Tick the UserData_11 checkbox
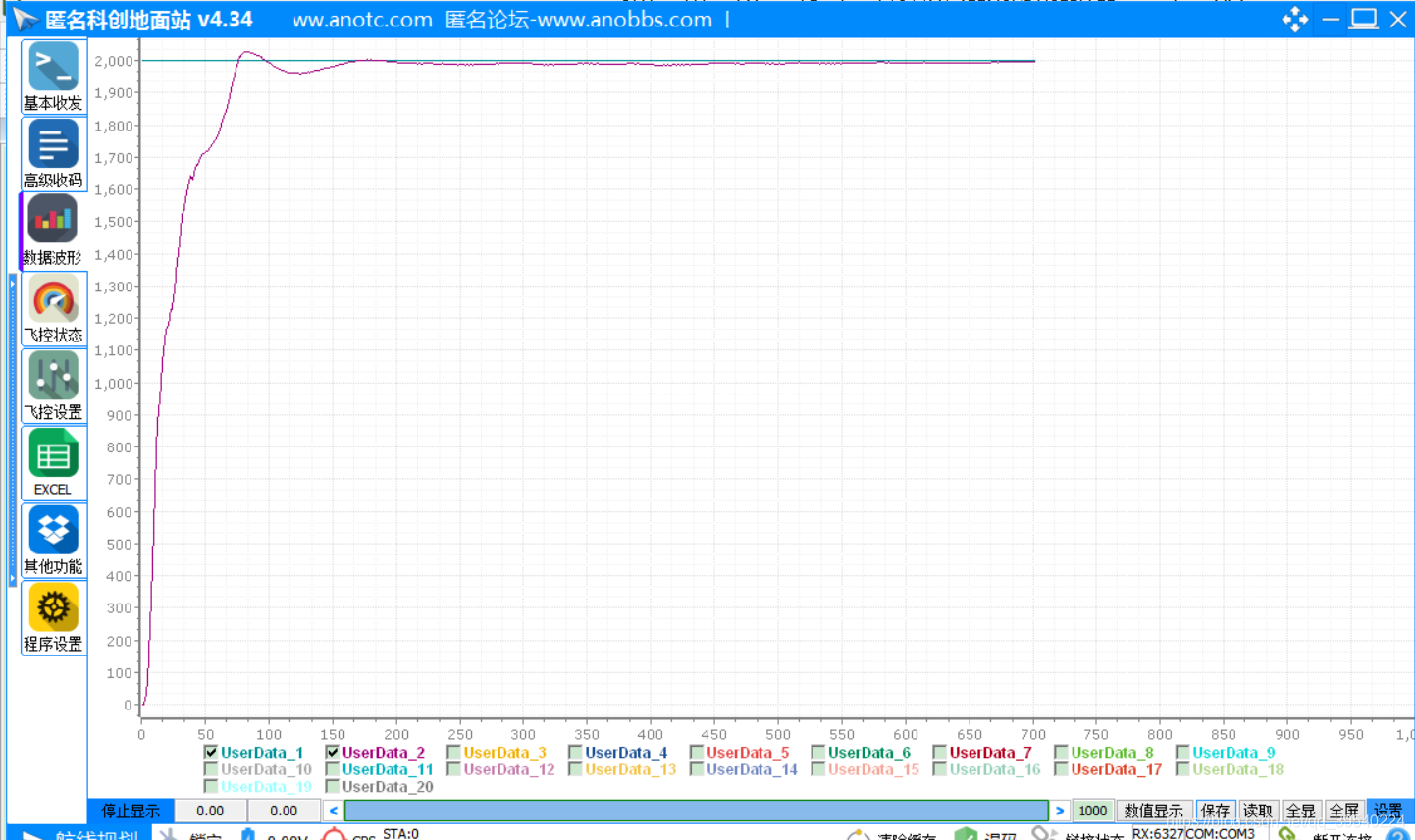This screenshot has width=1415, height=840. pyautogui.click(x=333, y=770)
